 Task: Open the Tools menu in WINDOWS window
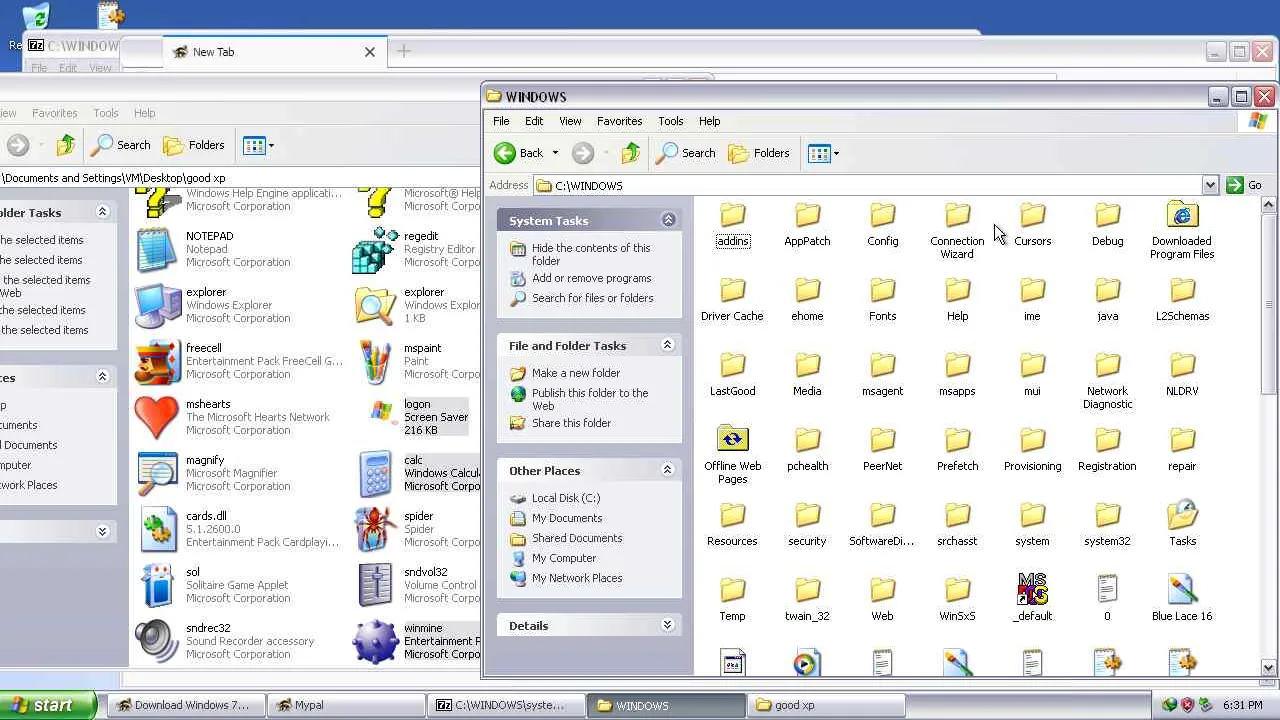click(x=670, y=121)
